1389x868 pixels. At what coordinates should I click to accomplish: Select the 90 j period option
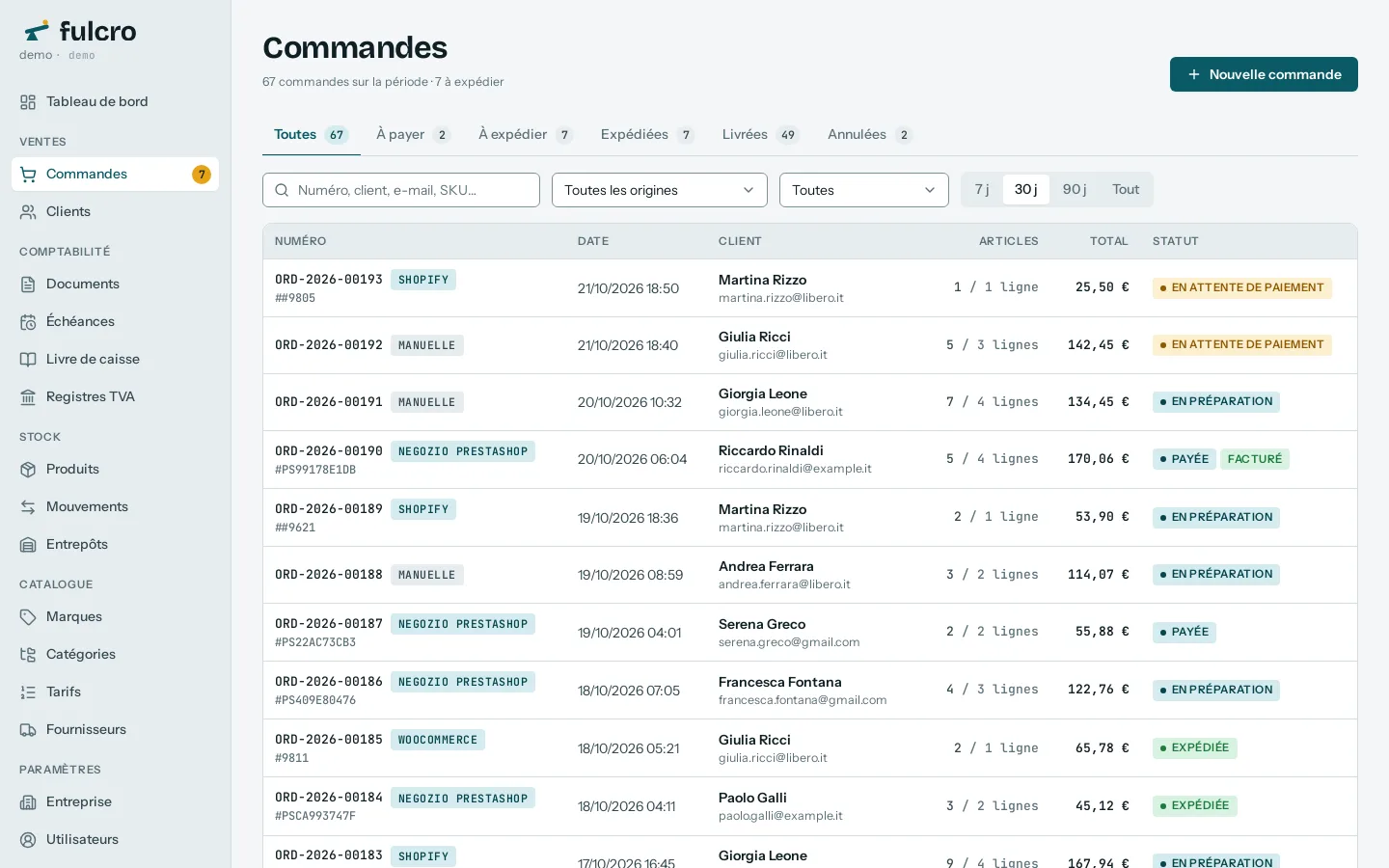click(x=1075, y=190)
